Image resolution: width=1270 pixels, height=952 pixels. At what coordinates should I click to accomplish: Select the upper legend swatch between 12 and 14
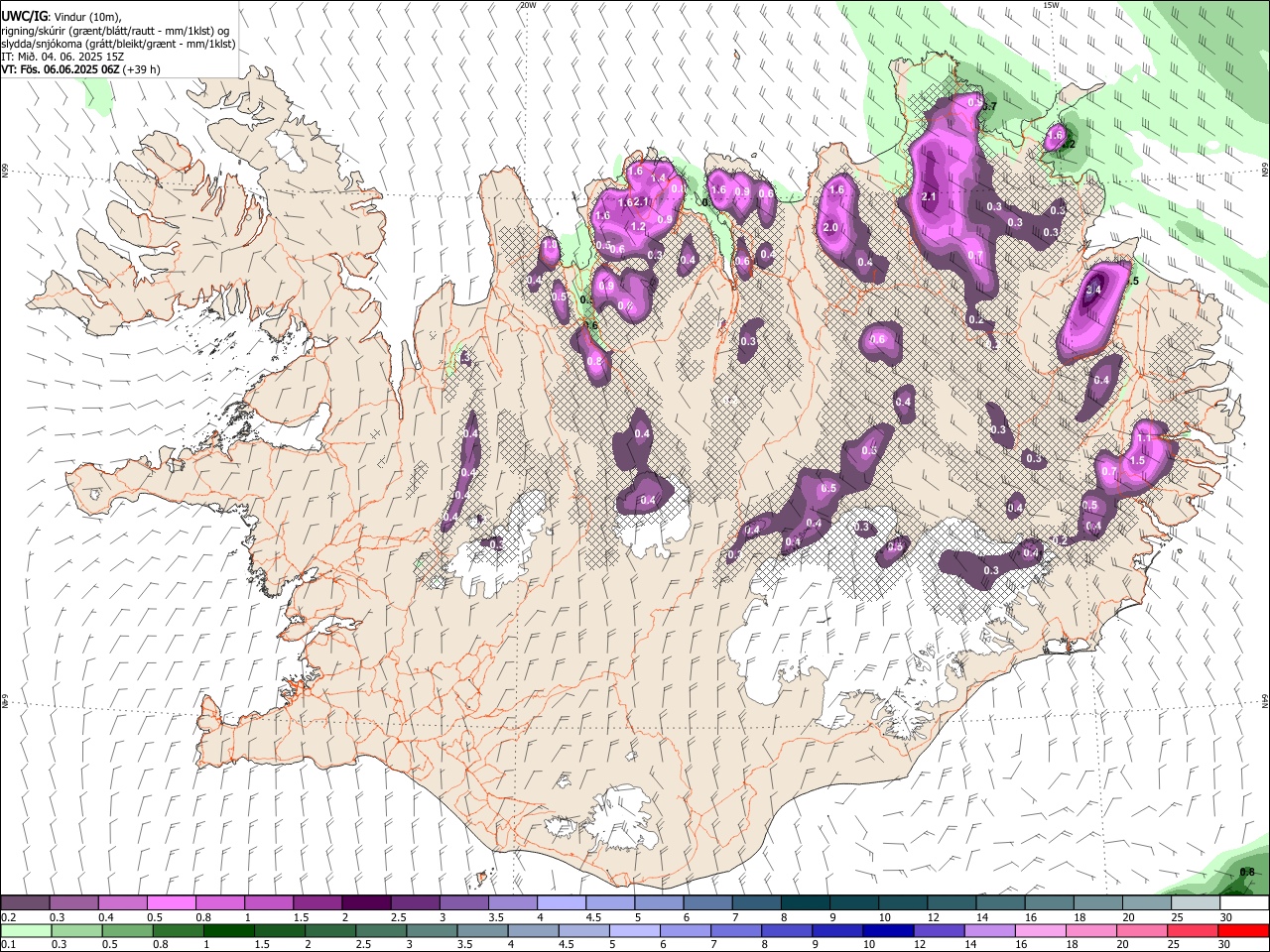(951, 903)
